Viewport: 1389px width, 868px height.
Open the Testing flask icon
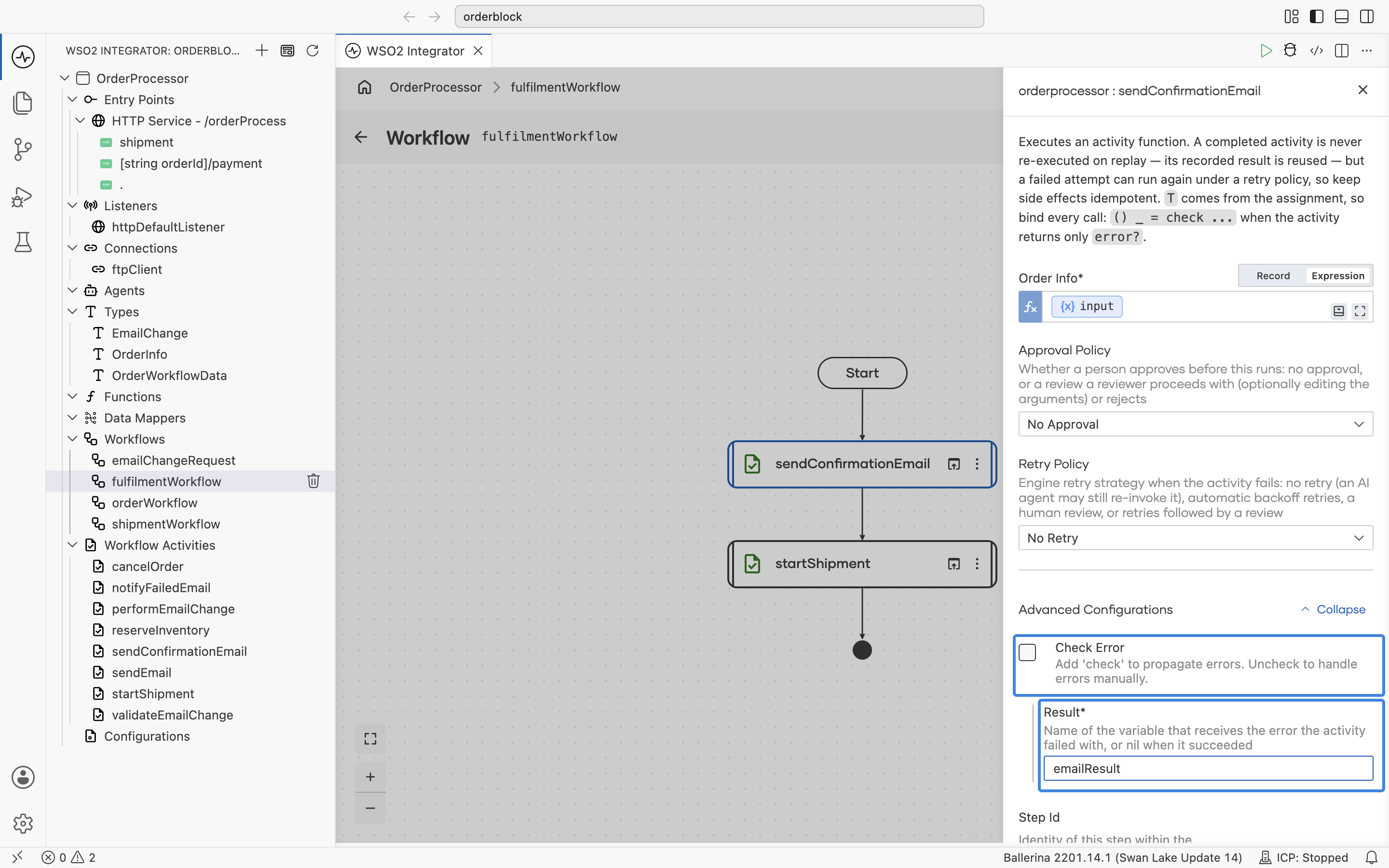click(23, 242)
